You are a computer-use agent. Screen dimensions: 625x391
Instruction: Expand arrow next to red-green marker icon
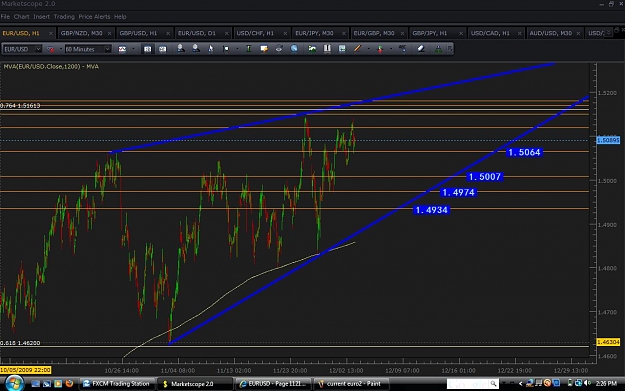(391, 49)
